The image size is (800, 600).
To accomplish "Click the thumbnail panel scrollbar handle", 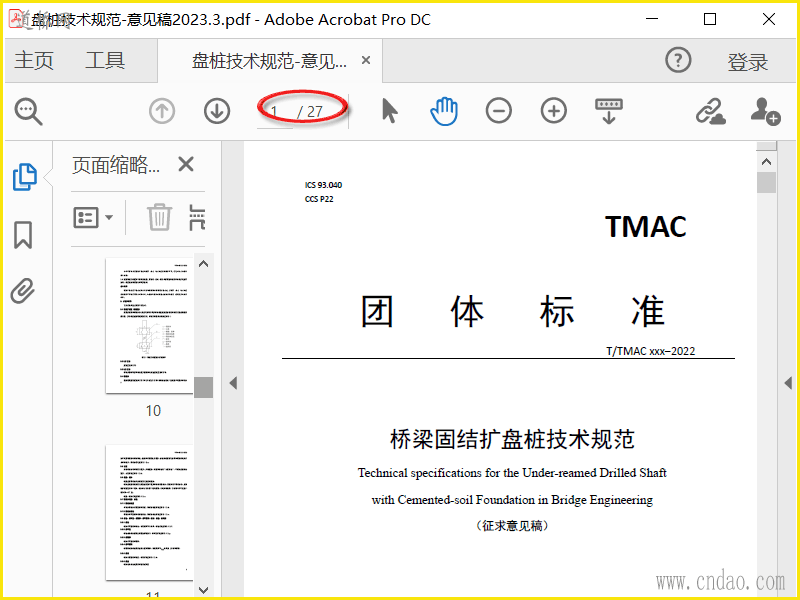I will [204, 387].
